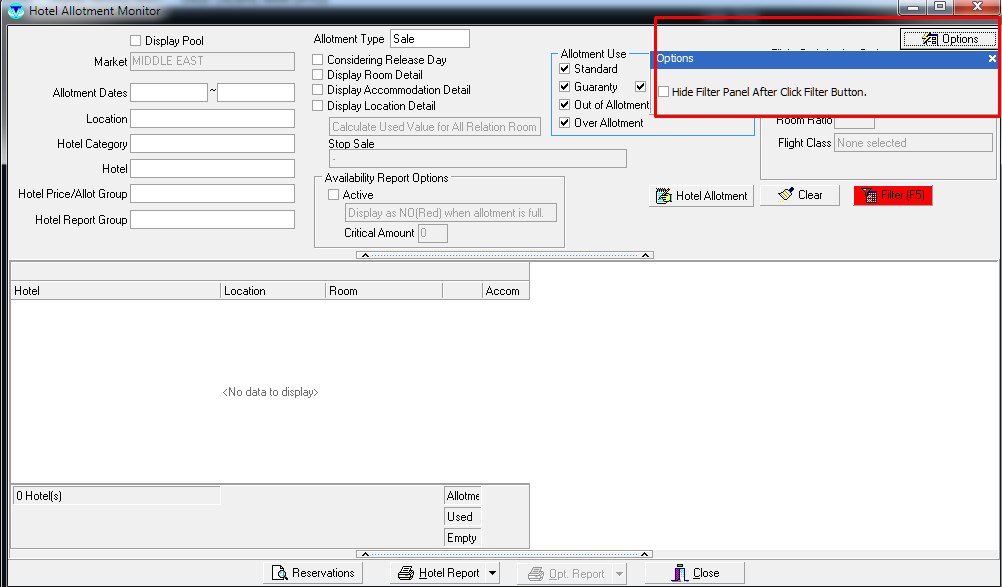Screen dimensions: 1002x587
Task: Click the Clear brush icon
Action: [x=786, y=195]
